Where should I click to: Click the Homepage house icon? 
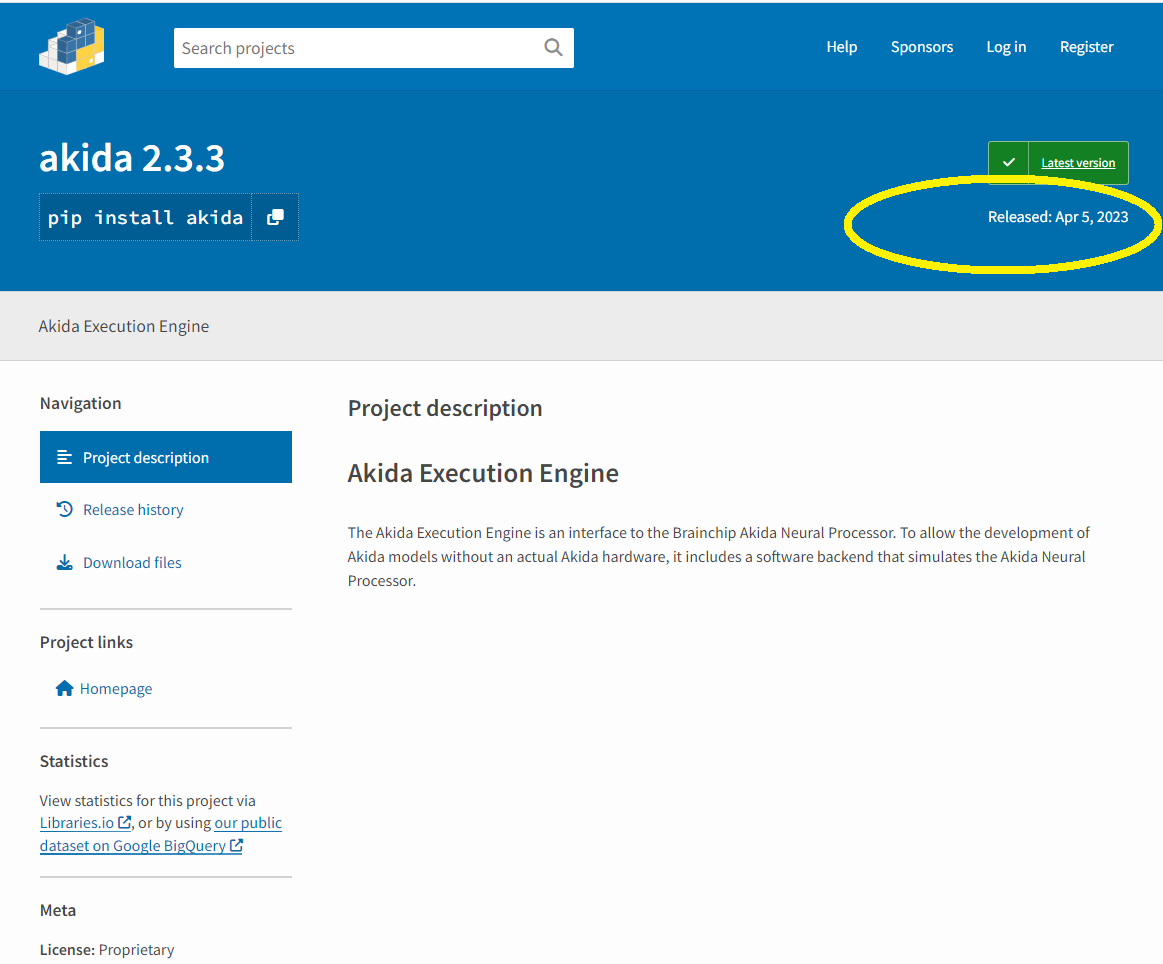coord(65,688)
